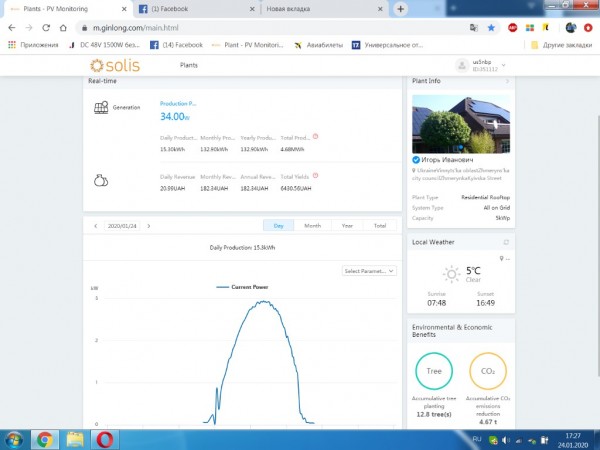Click the Tree benefit circle
Screen dimensions: 600x450
pos(434,371)
